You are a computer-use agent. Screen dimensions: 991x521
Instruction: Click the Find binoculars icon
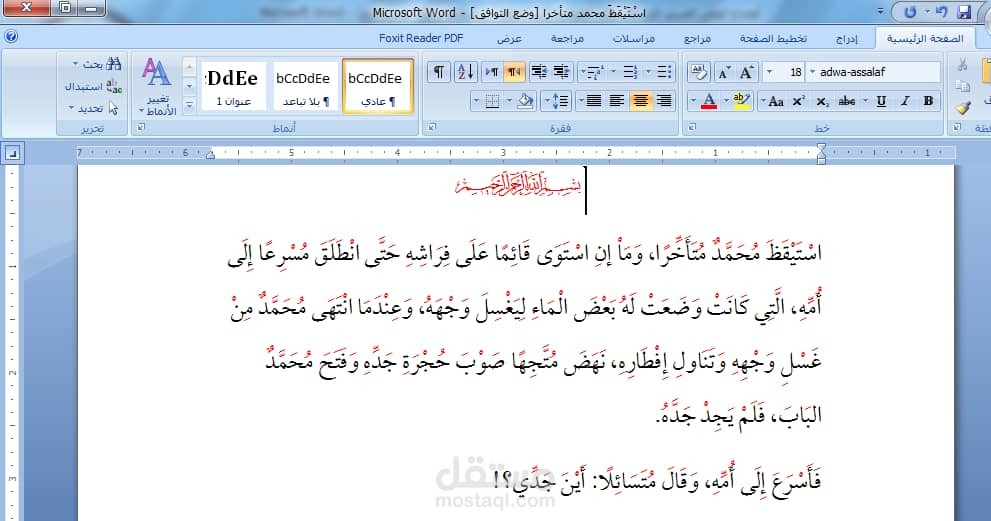114,64
